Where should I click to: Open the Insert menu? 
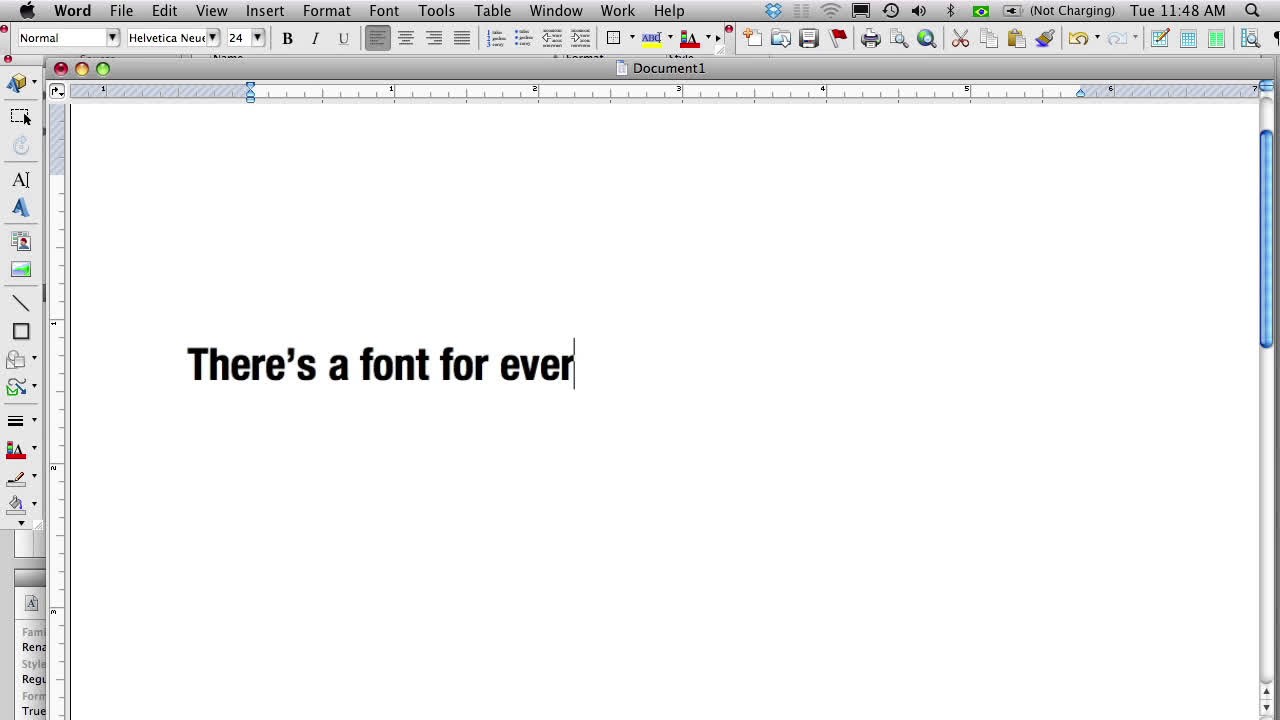(265, 10)
